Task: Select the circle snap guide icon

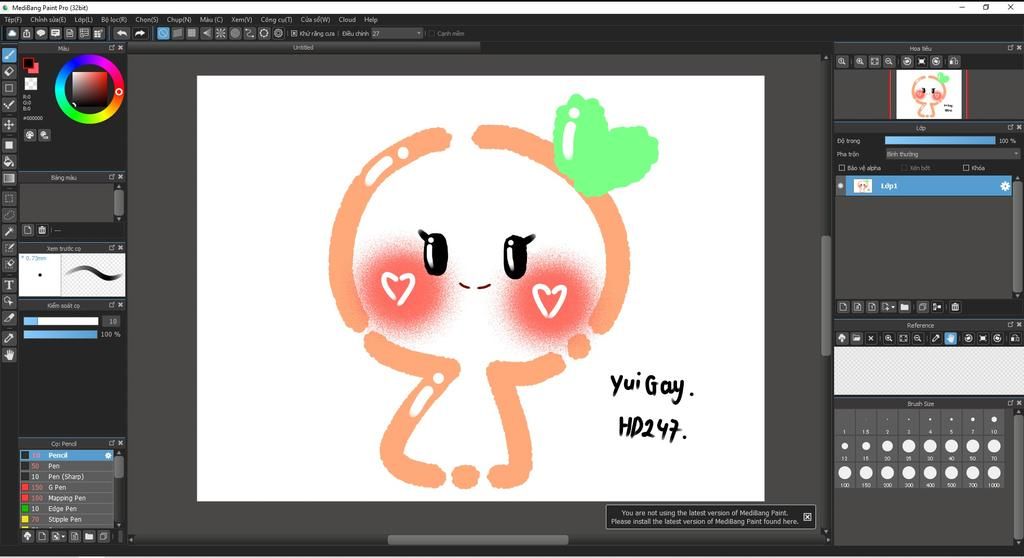Action: (x=235, y=33)
